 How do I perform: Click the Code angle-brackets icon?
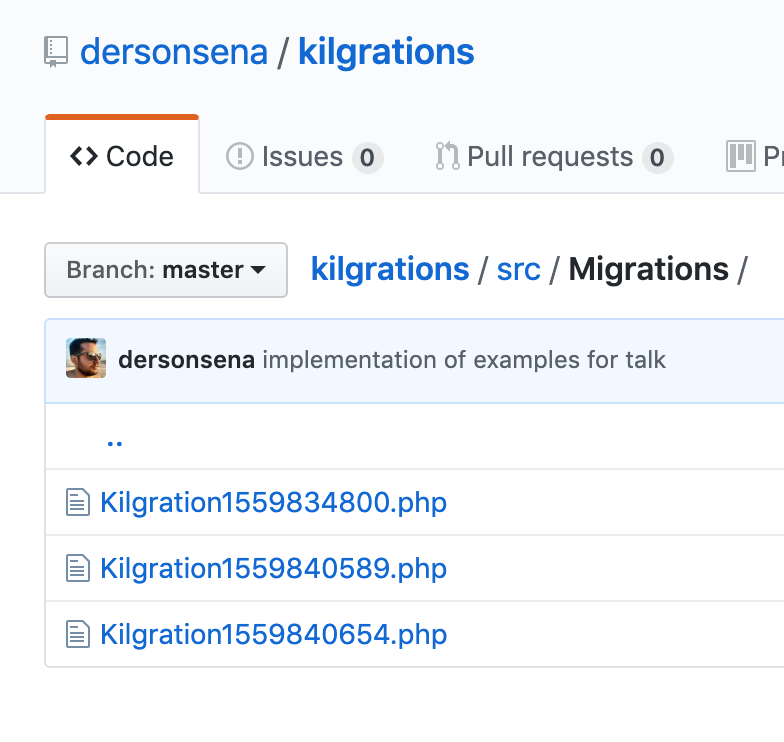84,156
